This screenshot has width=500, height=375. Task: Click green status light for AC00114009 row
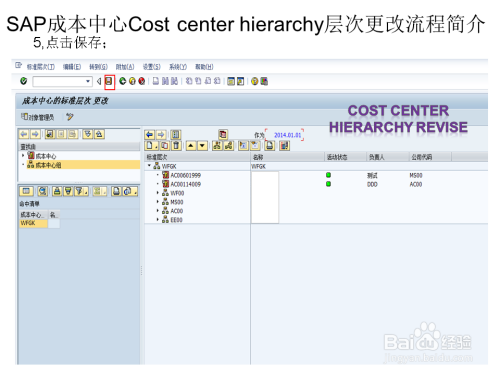(328, 184)
